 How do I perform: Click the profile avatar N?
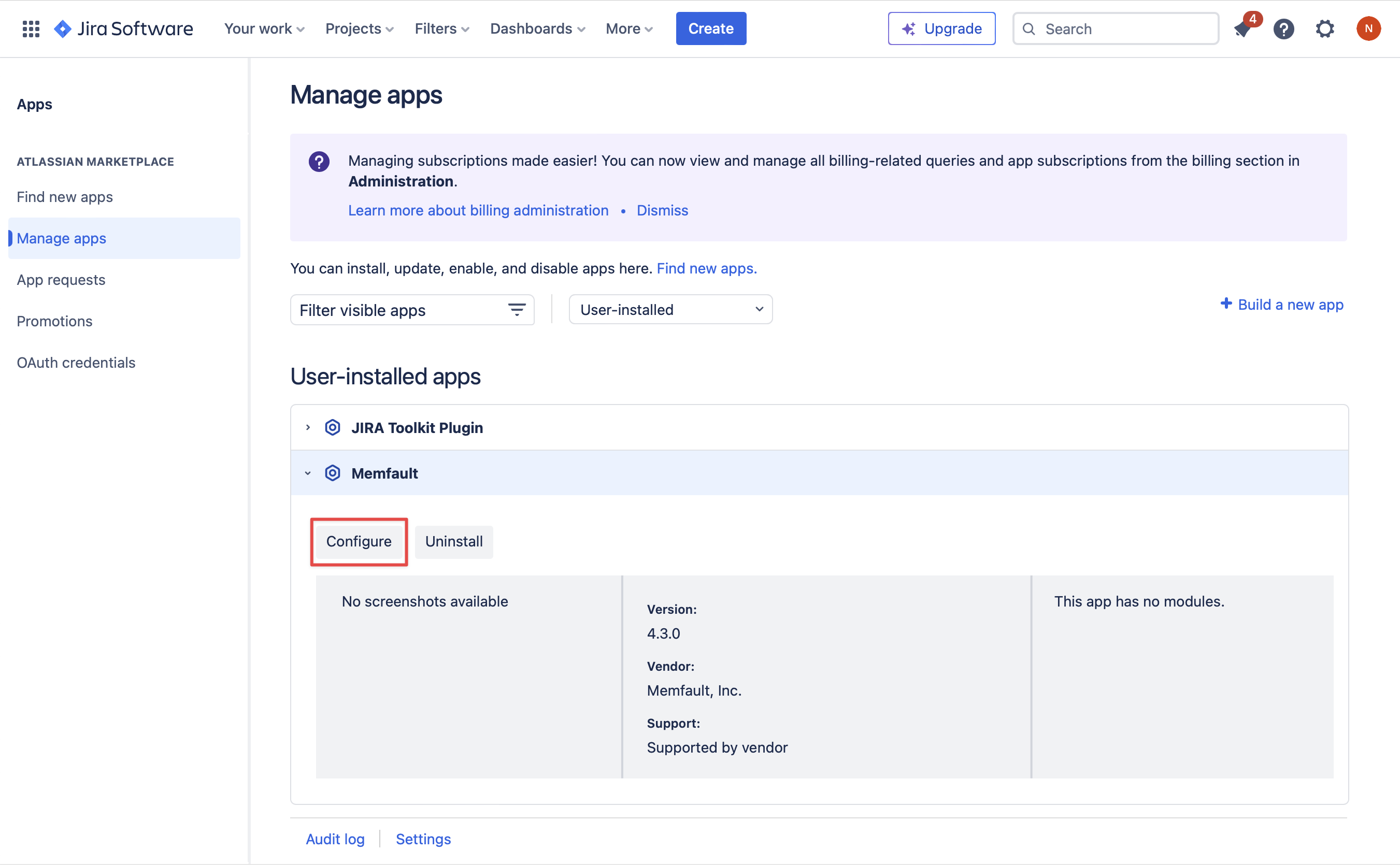[x=1368, y=28]
